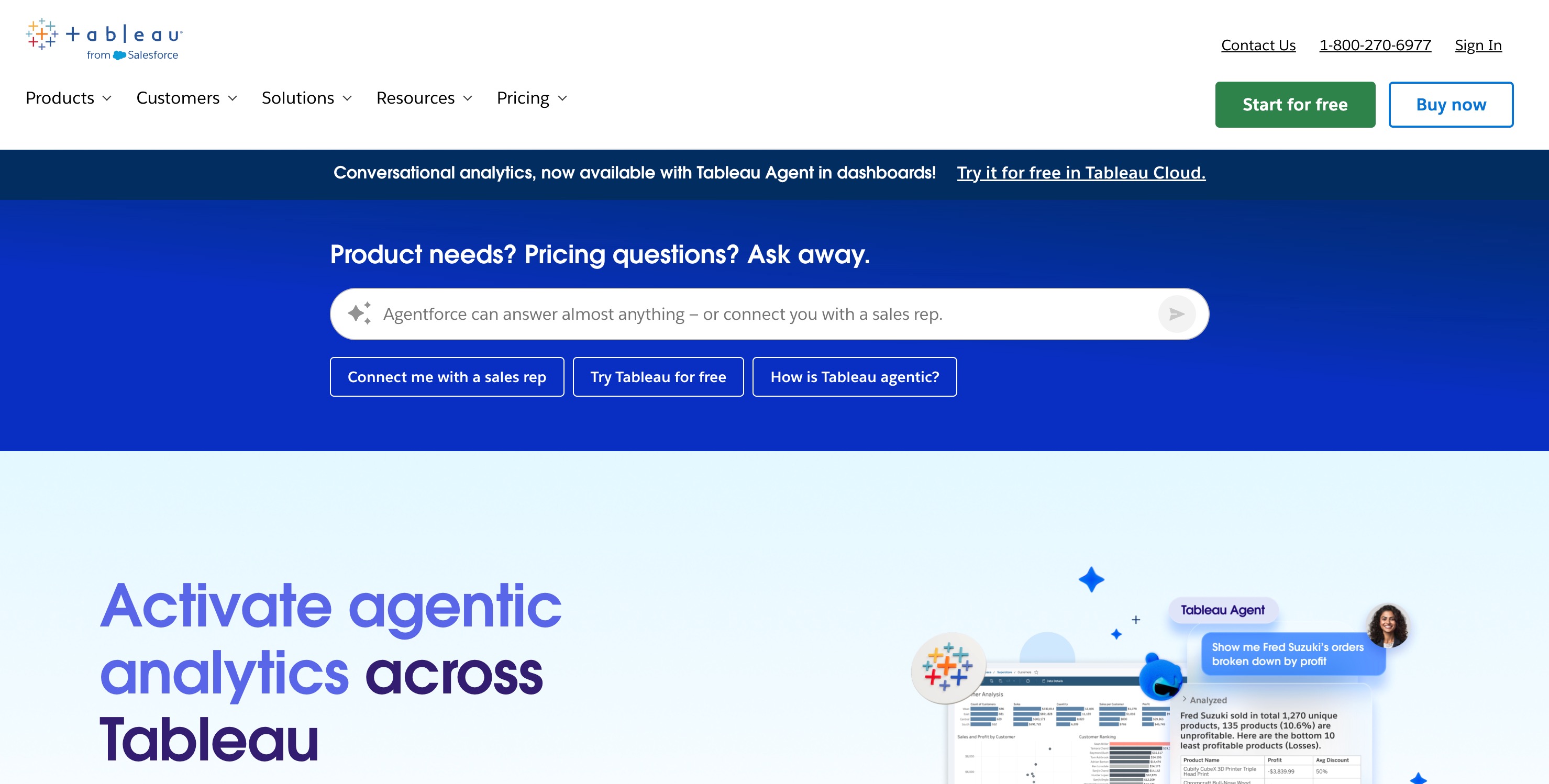
Task: Choose 'How is Tableau agentic?' suggestion
Action: click(855, 377)
